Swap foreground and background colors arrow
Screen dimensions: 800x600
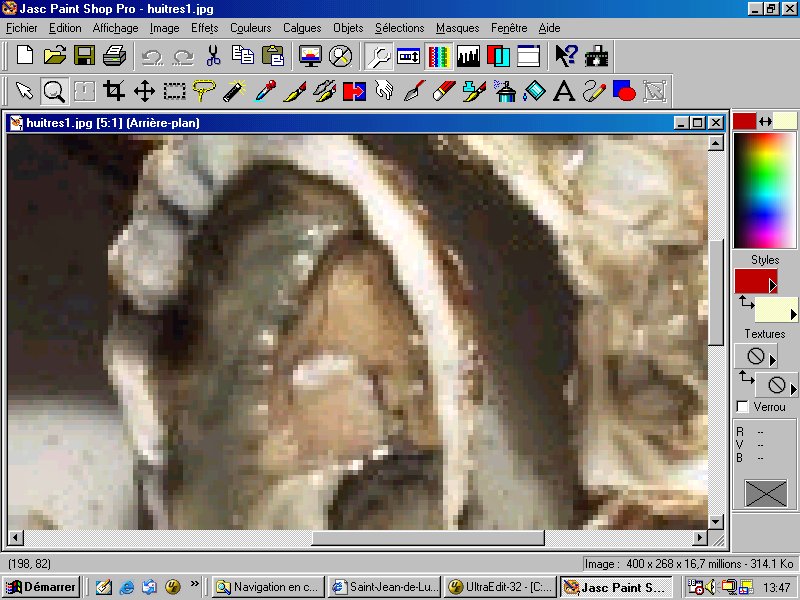tap(765, 121)
